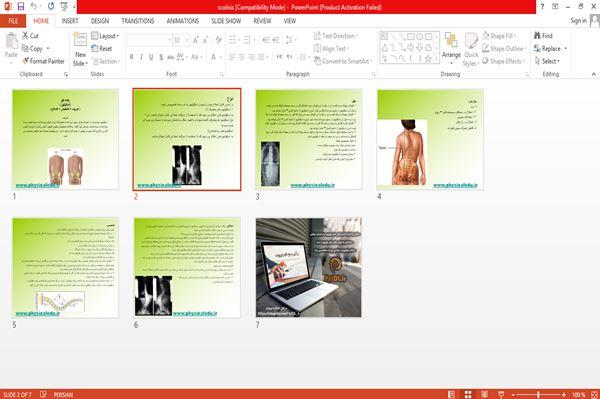
Task: Open the Text Direction dropdown
Action: point(336,36)
